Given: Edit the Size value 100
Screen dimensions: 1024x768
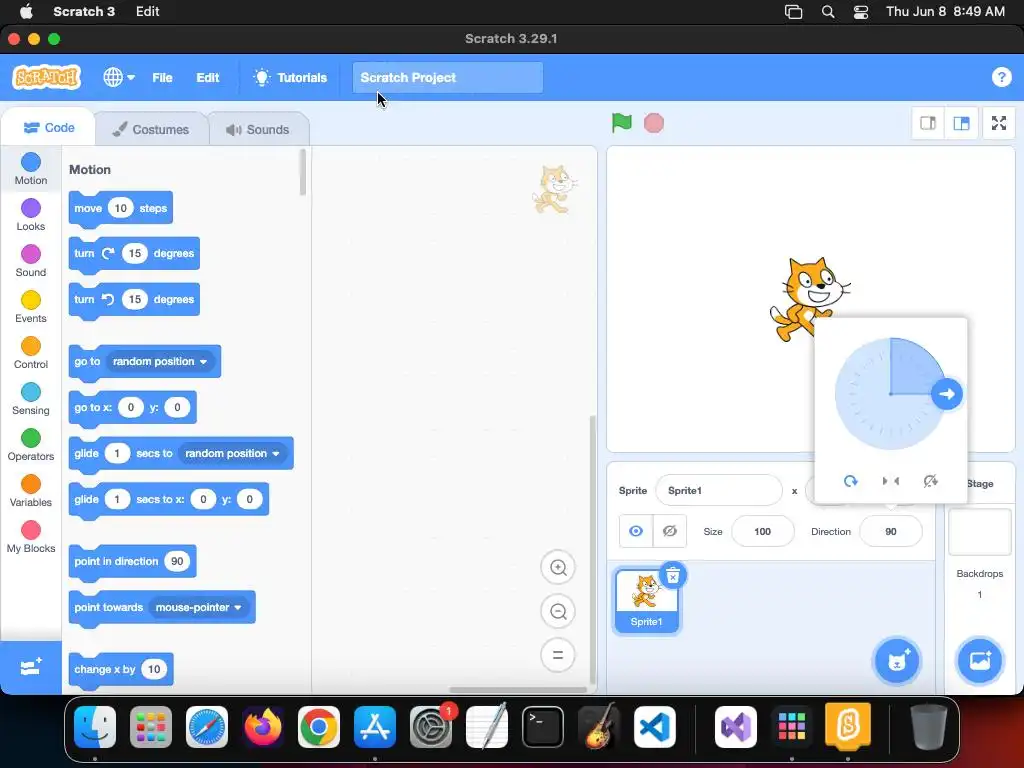Looking at the screenshot, I should (763, 531).
